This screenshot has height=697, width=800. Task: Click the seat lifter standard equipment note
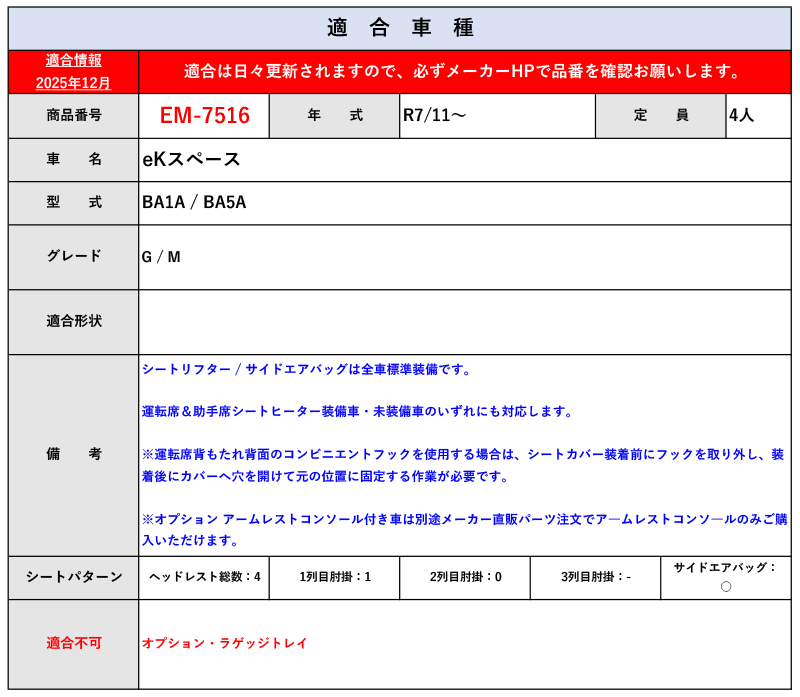pos(306,370)
